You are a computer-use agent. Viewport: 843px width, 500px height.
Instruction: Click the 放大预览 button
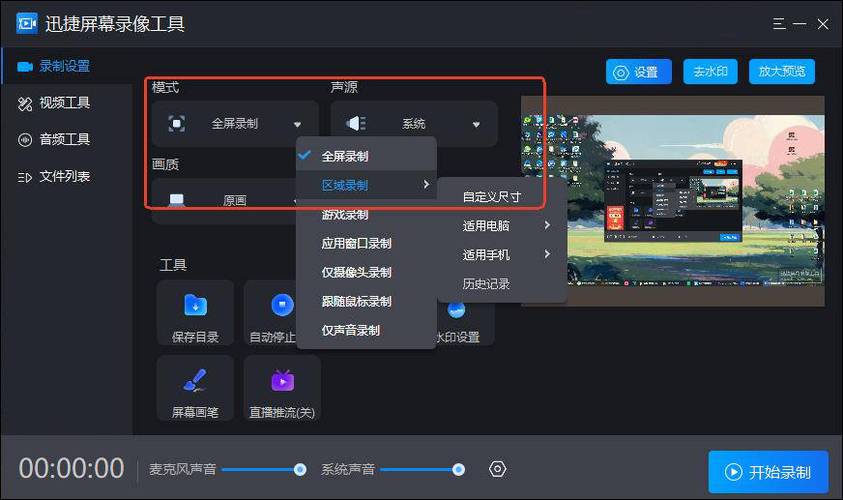point(781,71)
